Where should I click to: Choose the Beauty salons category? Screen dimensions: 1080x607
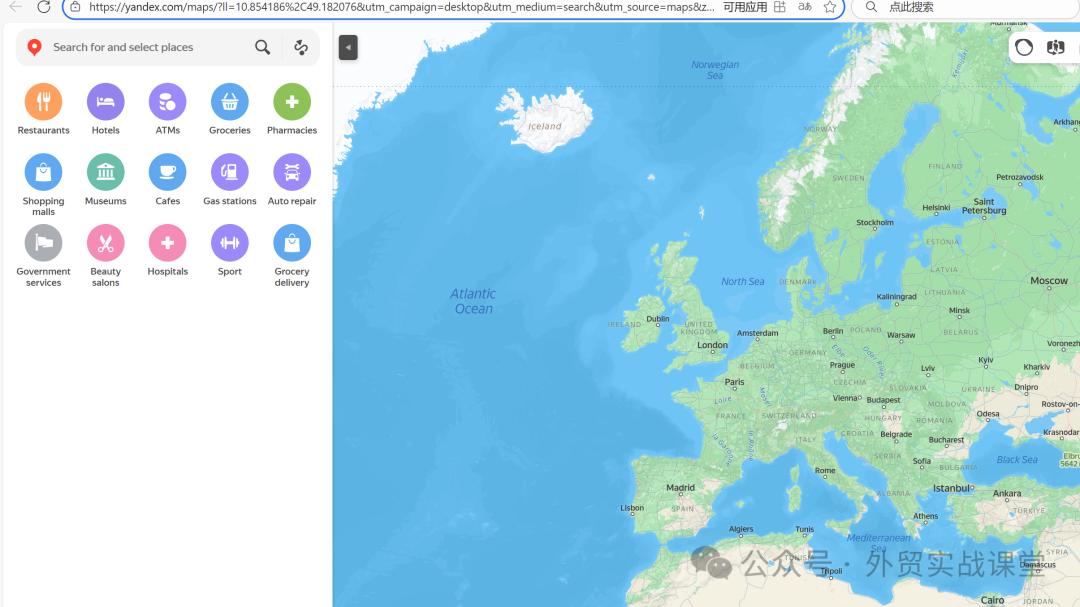pyautogui.click(x=105, y=243)
